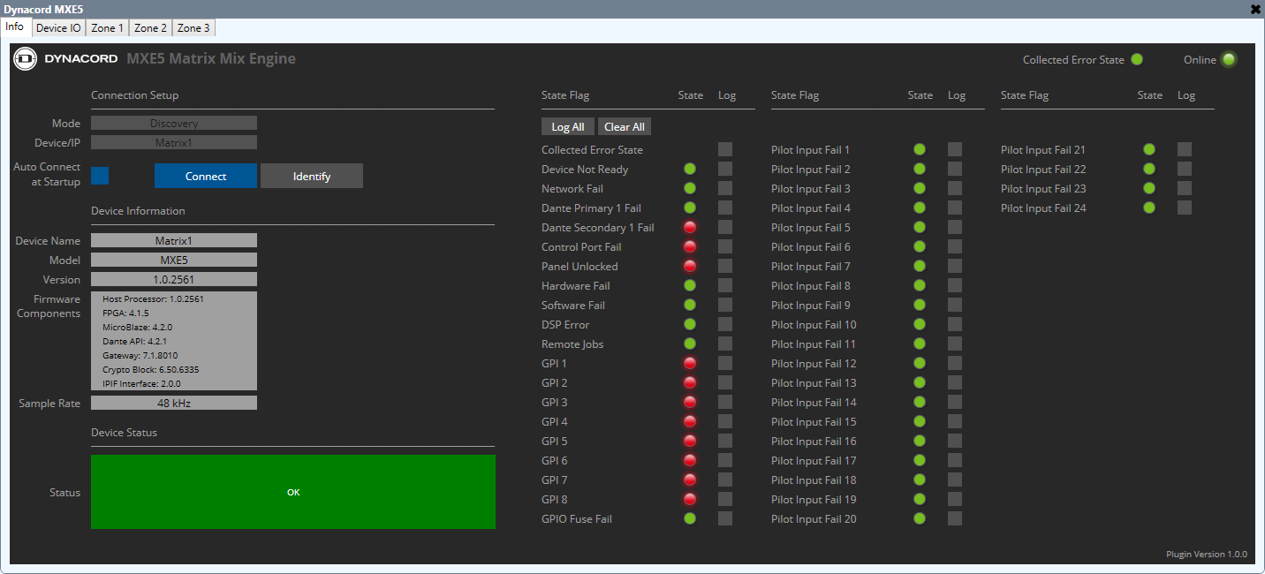The image size is (1265, 574).
Task: Enable the Log checkbox for Device Not Ready
Action: [x=725, y=170]
